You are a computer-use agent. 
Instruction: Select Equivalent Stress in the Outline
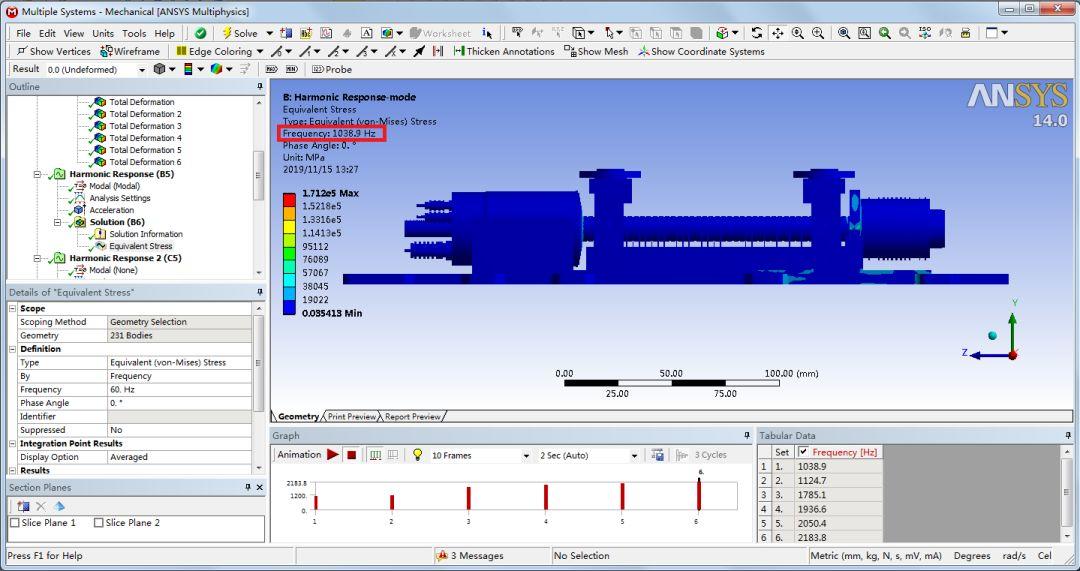point(141,246)
